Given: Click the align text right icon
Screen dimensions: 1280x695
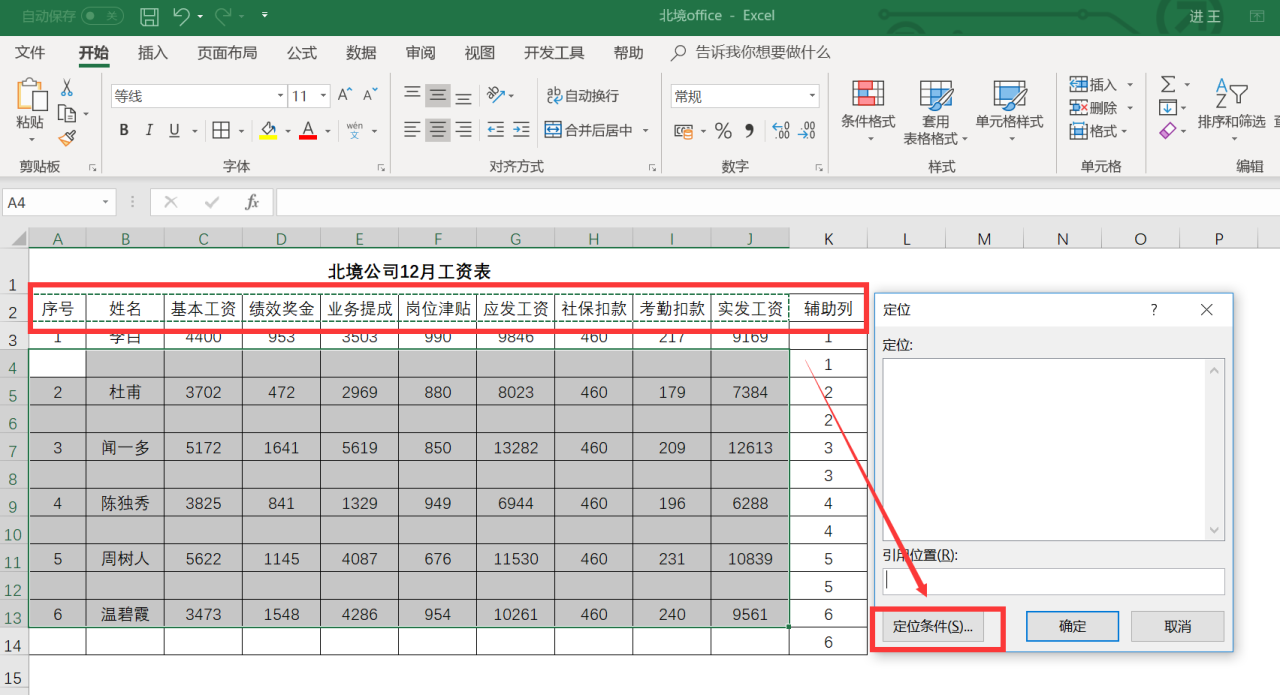Looking at the screenshot, I should 463,130.
